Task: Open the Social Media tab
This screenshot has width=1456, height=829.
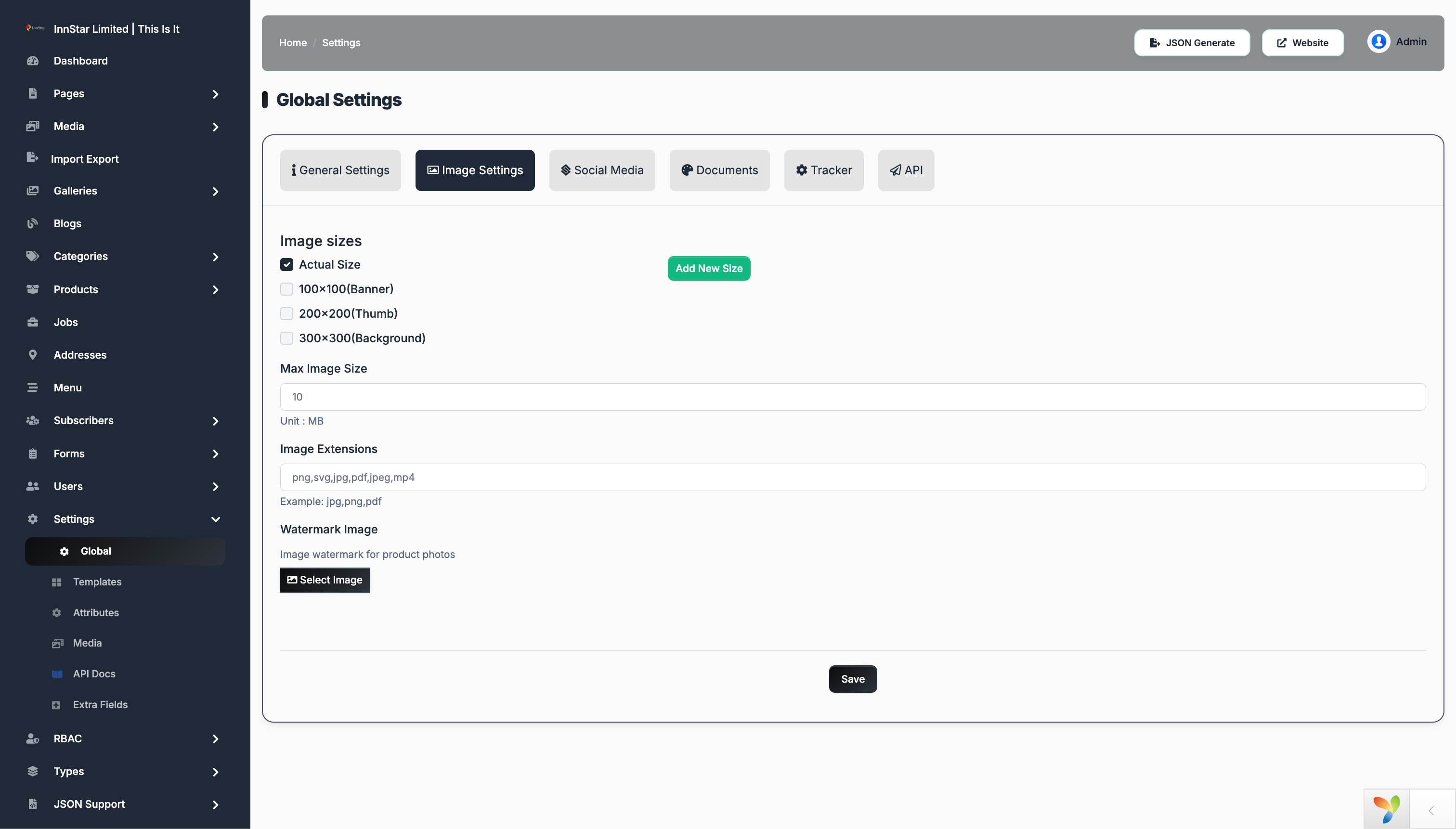Action: (x=602, y=170)
